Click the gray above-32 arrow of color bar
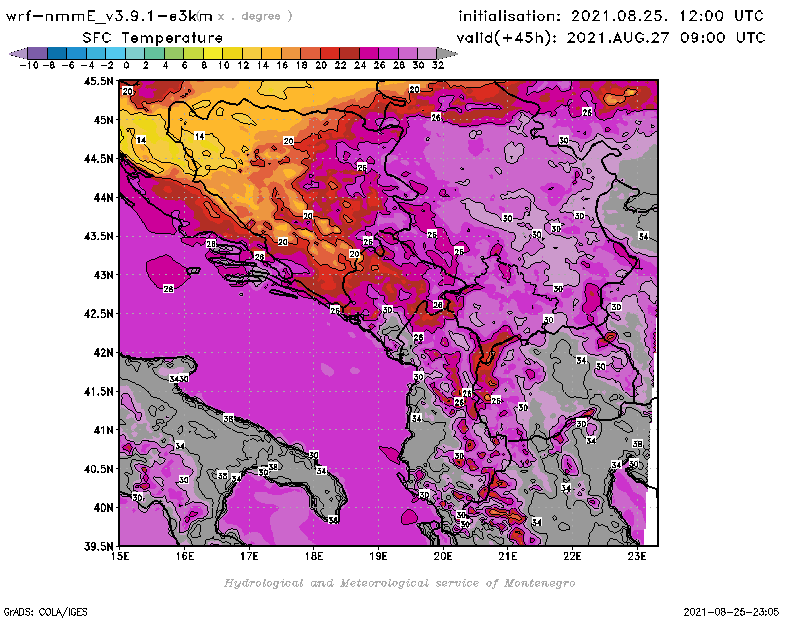The image size is (800, 618). 447,54
